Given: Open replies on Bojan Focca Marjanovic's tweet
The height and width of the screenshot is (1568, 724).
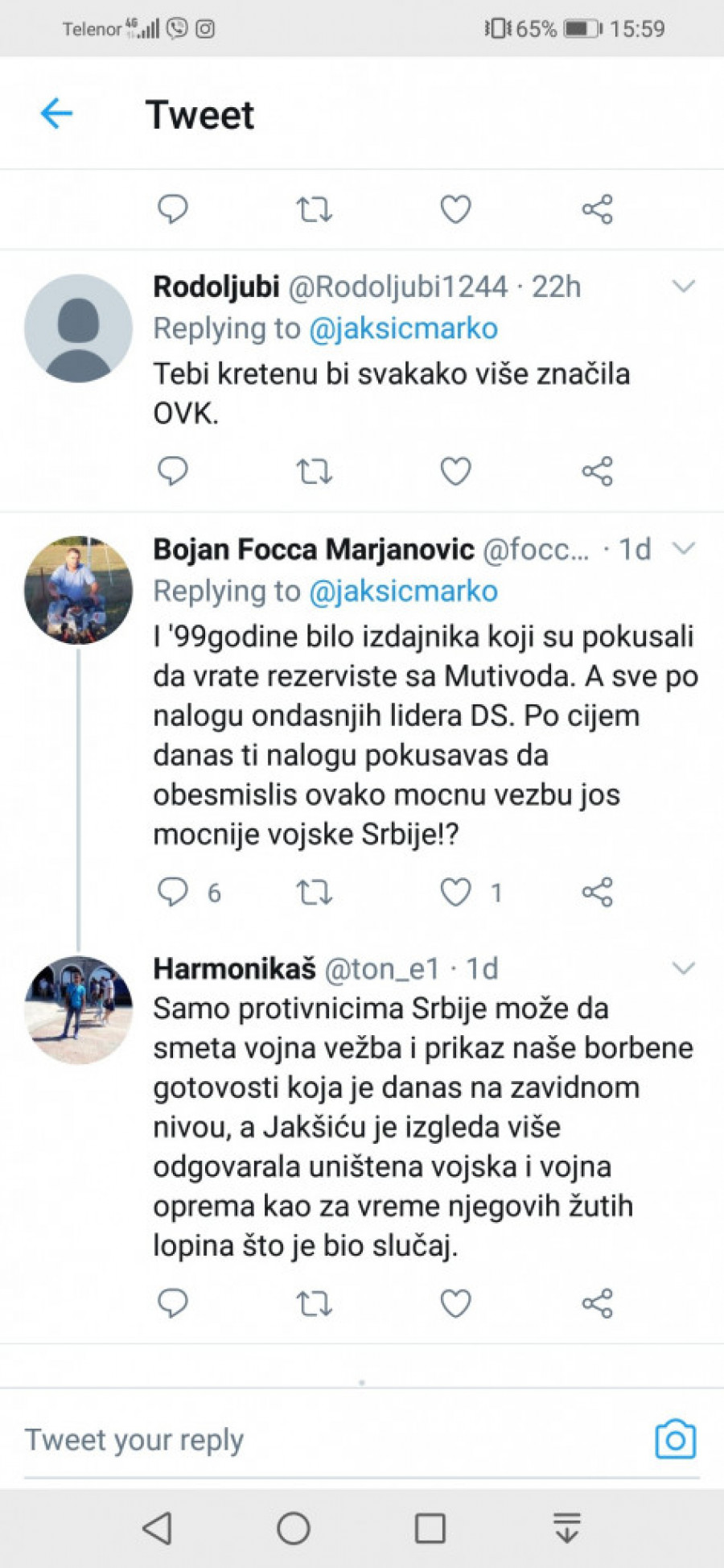Looking at the screenshot, I should pyautogui.click(x=172, y=892).
